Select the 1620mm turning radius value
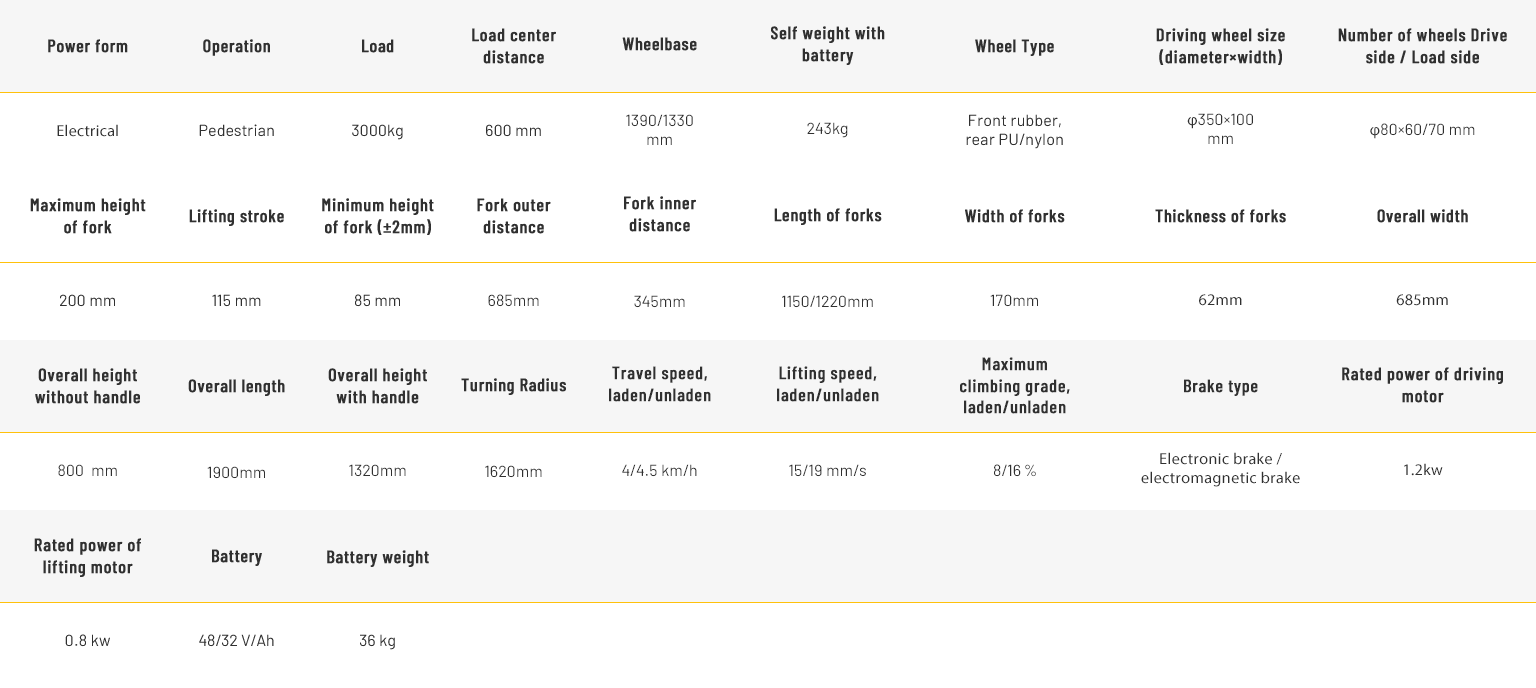The height and width of the screenshot is (688, 1536). pos(513,471)
